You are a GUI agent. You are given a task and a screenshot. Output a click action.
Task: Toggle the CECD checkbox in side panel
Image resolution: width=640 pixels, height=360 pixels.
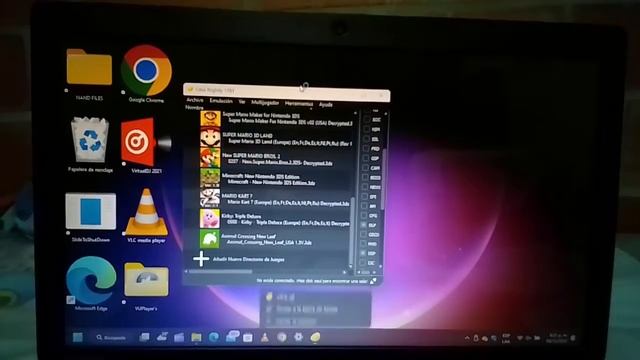(x=363, y=235)
